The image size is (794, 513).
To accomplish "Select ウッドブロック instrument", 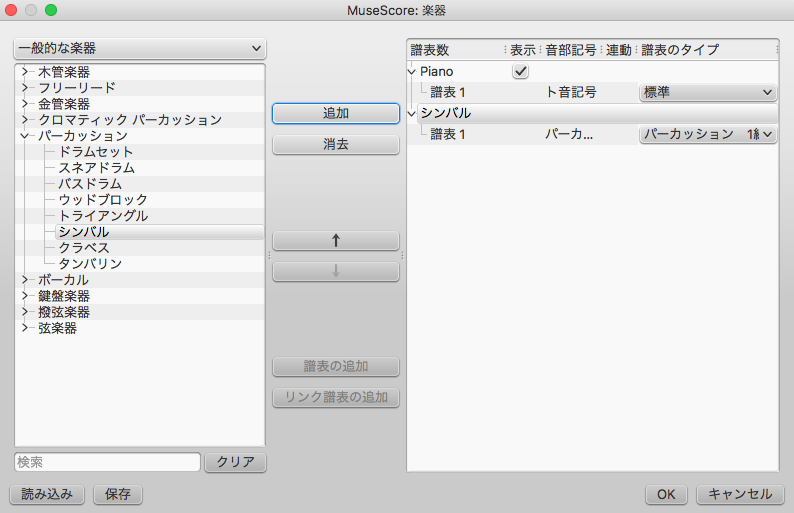I will pos(103,200).
